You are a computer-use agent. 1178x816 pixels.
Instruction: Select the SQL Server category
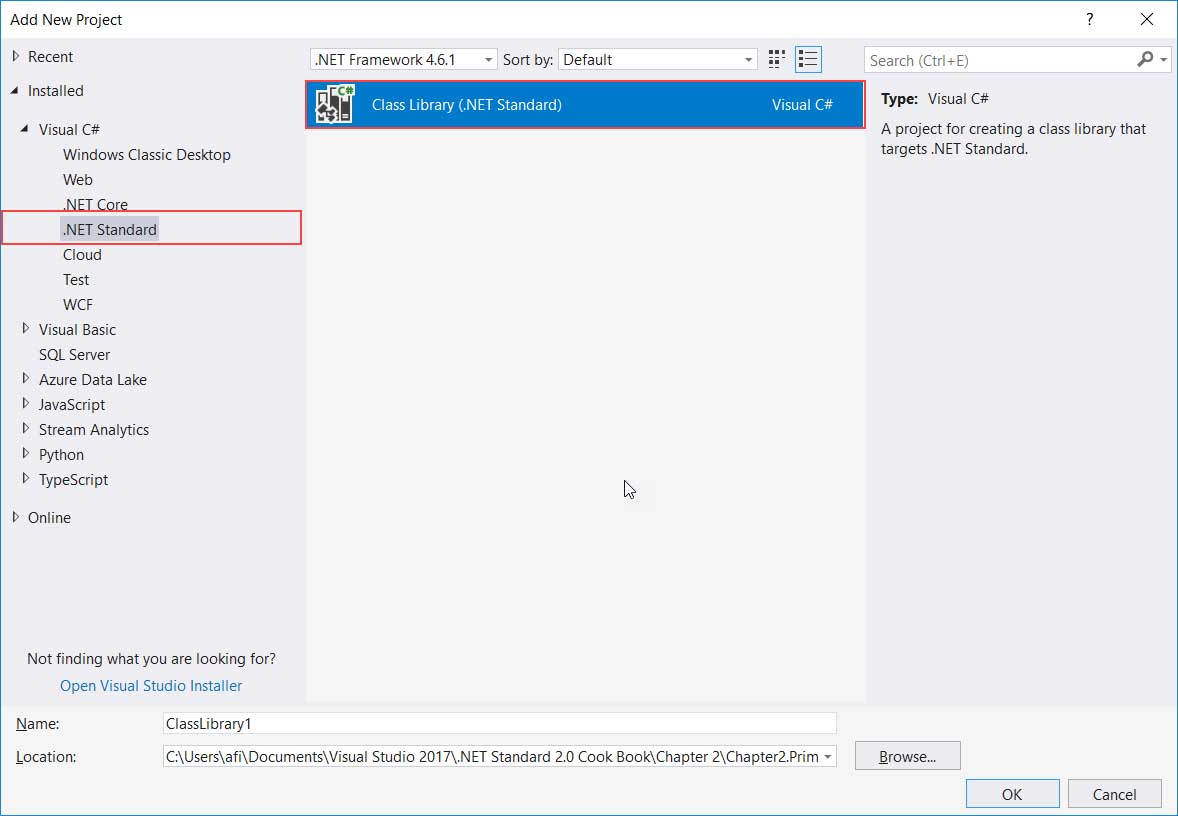pos(74,355)
